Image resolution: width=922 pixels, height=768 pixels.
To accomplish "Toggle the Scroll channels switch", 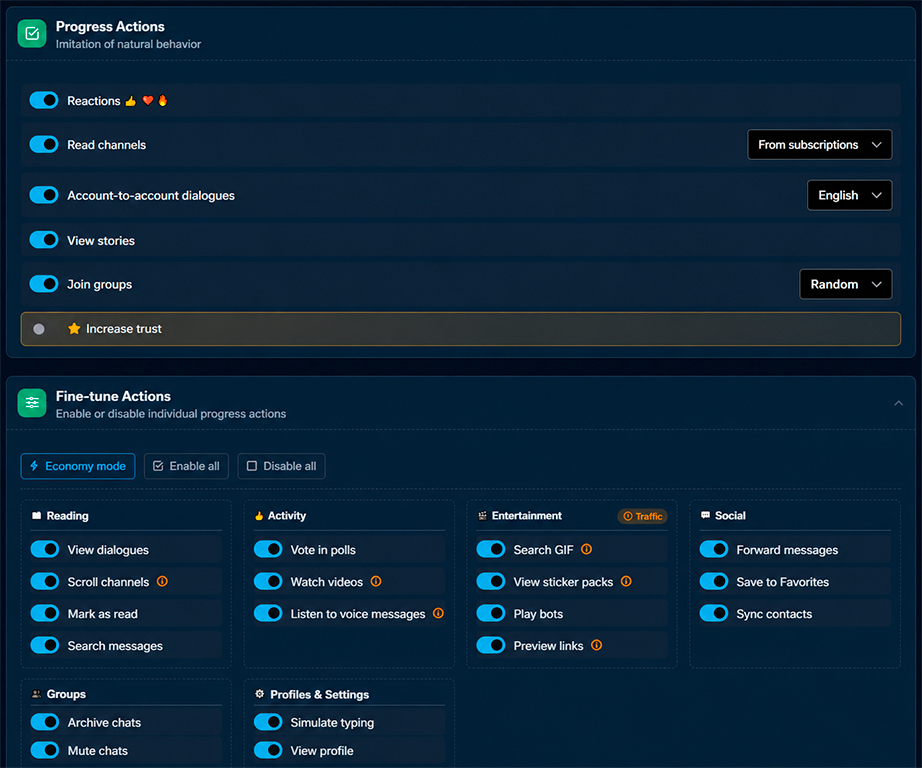I will click(45, 581).
